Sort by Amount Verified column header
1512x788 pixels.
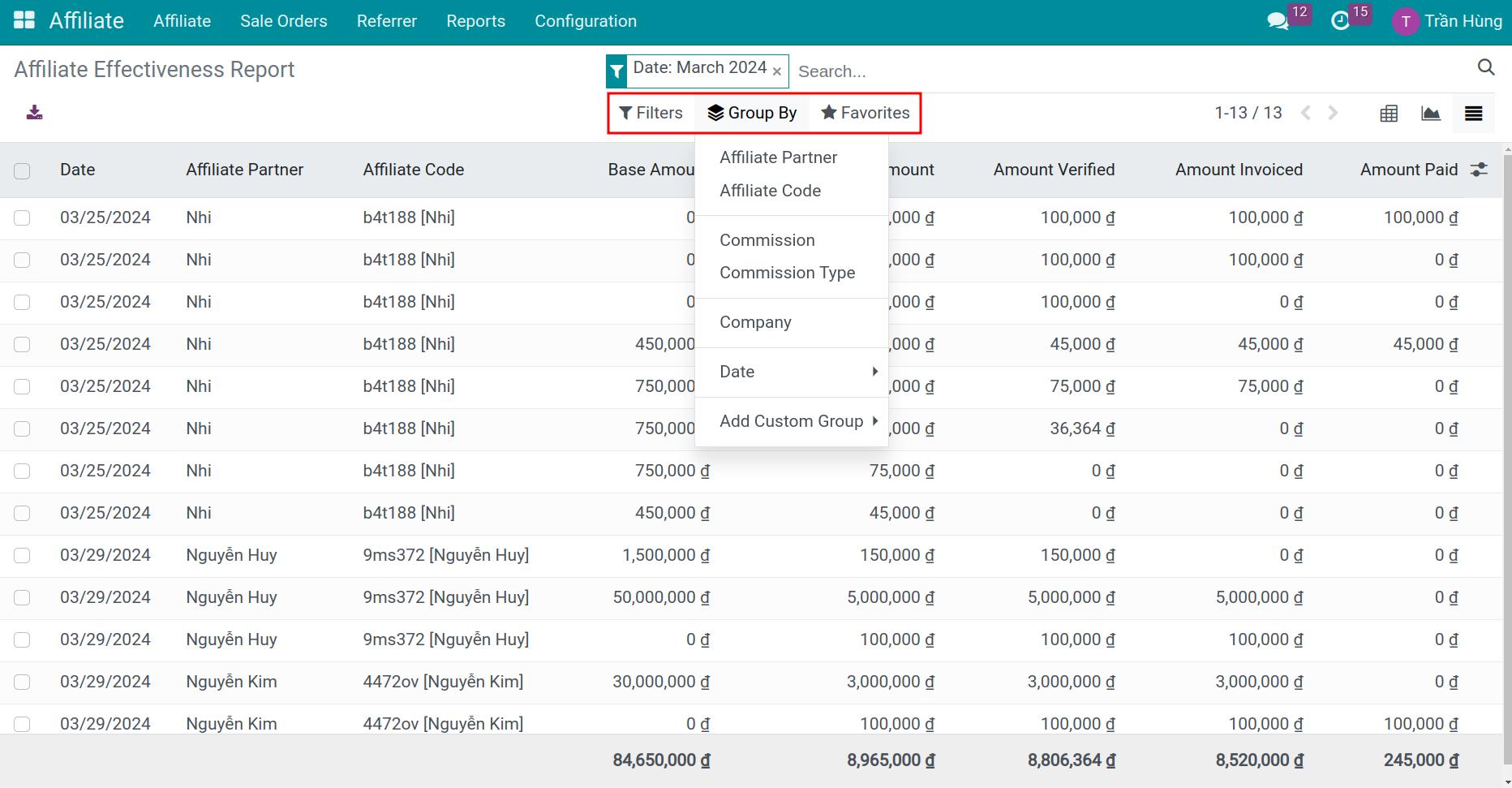[1054, 170]
